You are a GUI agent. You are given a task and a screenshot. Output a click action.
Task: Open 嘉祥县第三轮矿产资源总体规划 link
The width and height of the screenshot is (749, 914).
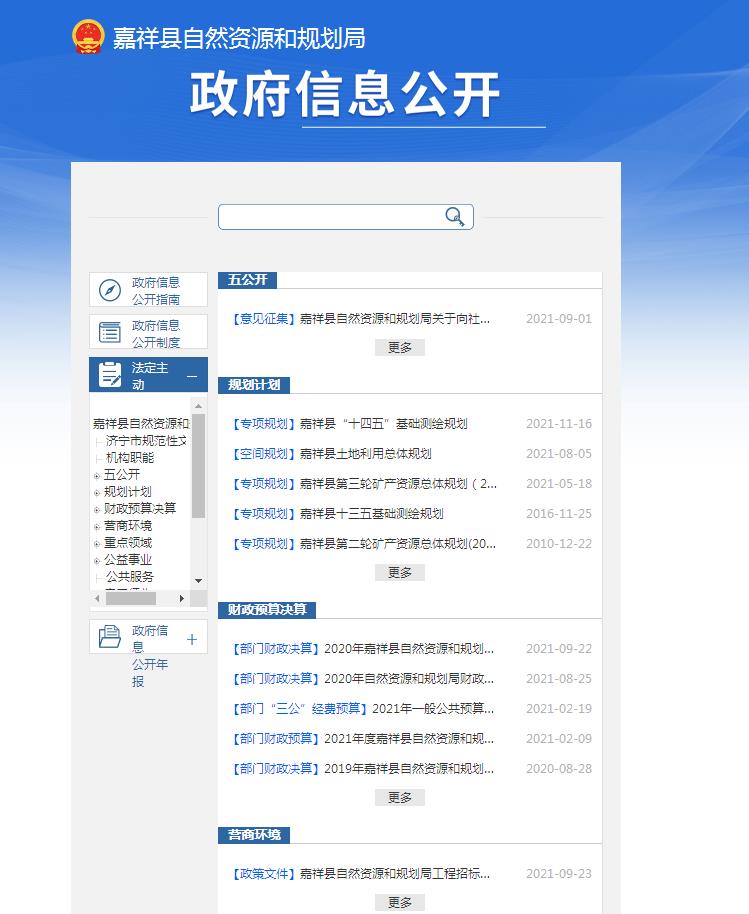tap(398, 484)
